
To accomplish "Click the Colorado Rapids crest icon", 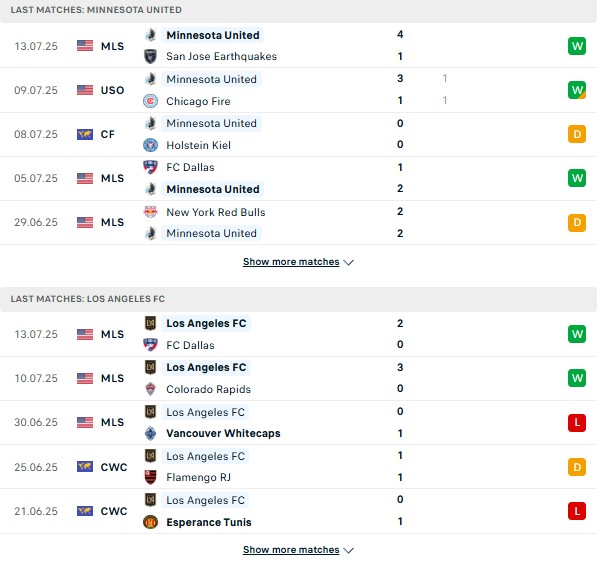I will point(151,389).
